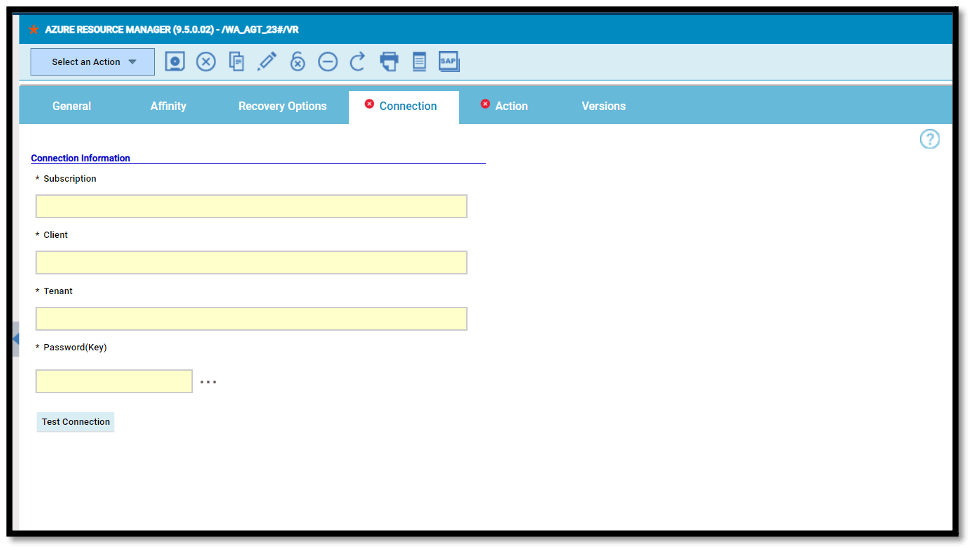The height and width of the screenshot is (550, 972).
Task: Click the pencil edit icon
Action: pos(267,62)
